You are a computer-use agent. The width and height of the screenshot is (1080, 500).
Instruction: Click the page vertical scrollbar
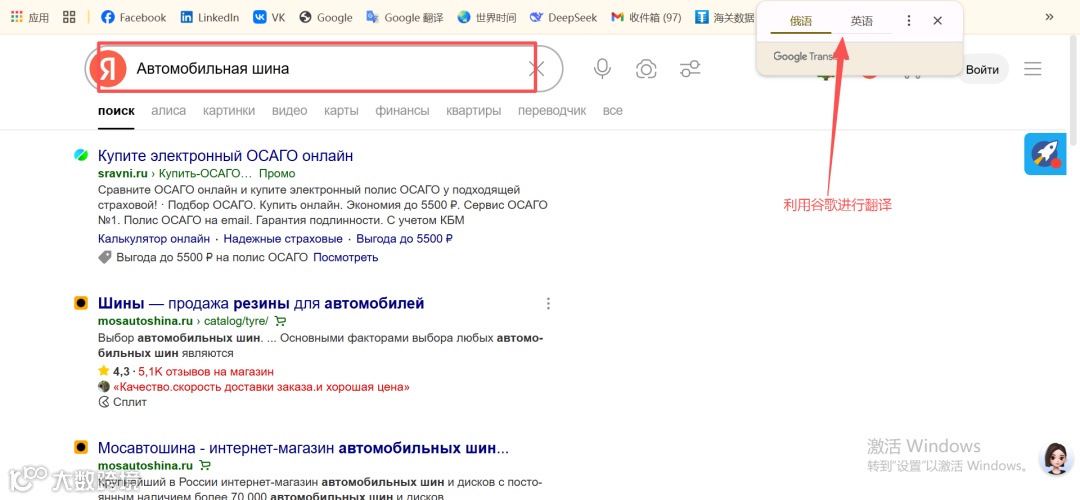[x=1075, y=90]
